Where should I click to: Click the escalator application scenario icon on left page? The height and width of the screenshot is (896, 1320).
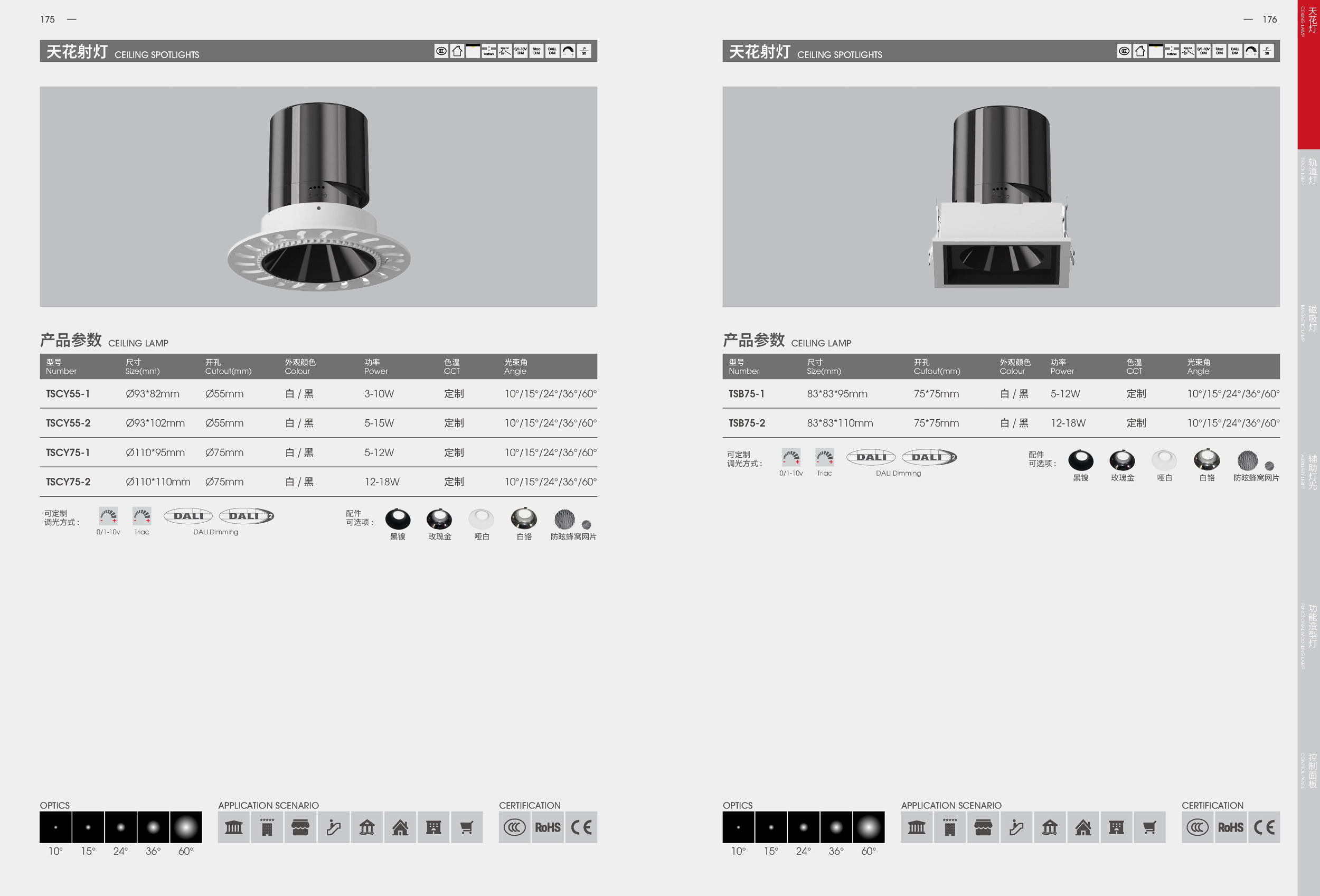click(333, 827)
